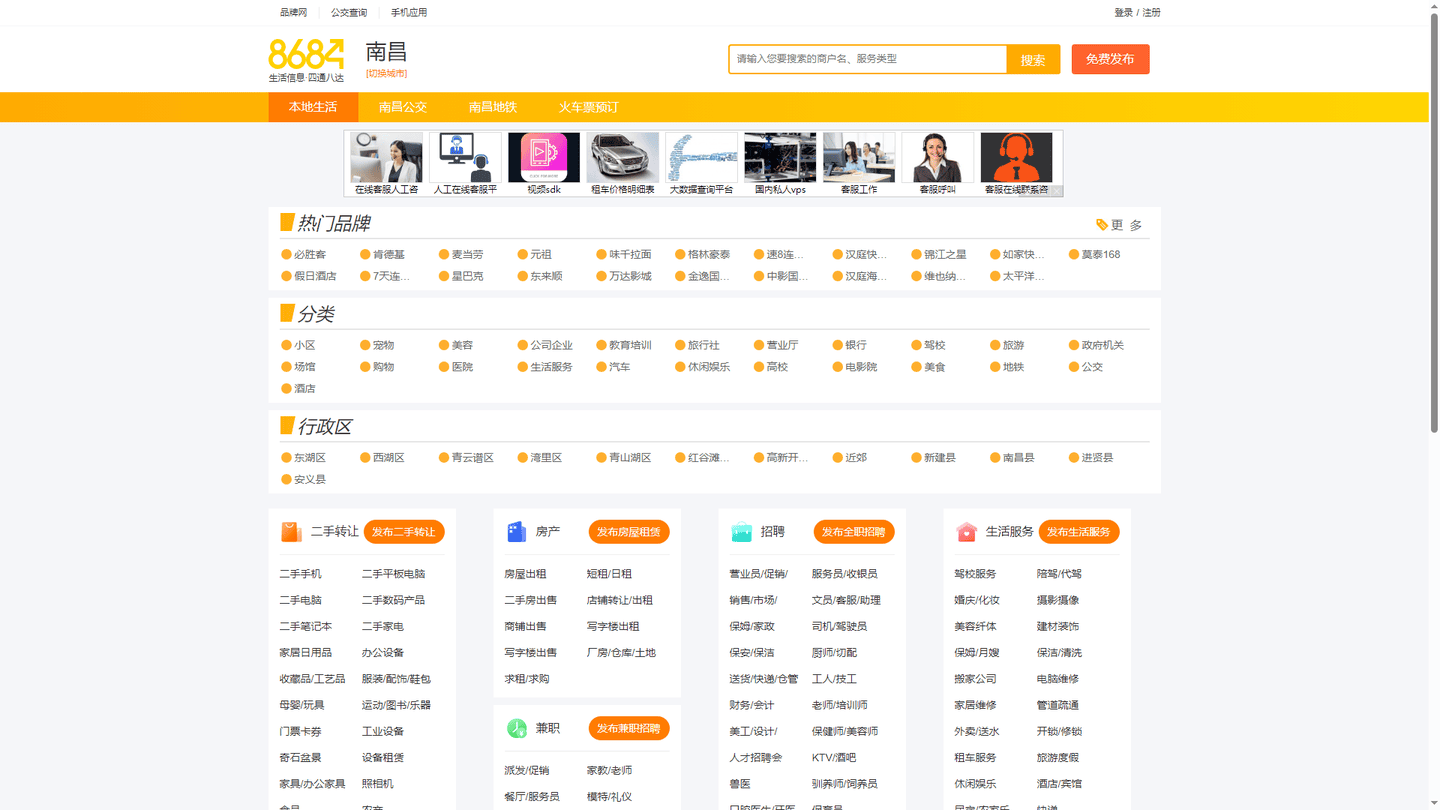The image size is (1440, 810).
Task: Open the 店铺转让/出租 listing link
Action: tap(620, 600)
